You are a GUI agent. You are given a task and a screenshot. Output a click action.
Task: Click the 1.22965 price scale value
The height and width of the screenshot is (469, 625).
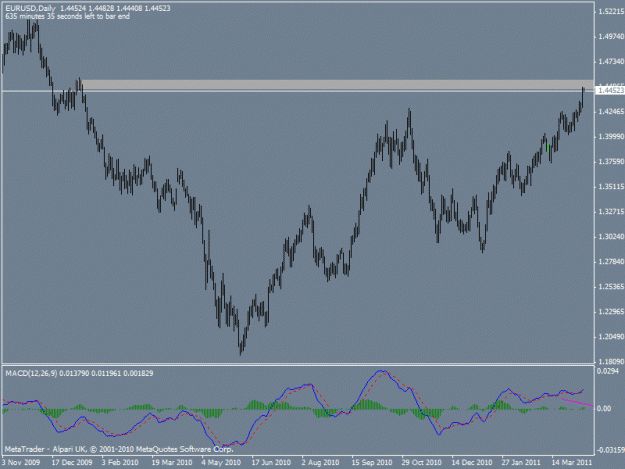click(611, 312)
